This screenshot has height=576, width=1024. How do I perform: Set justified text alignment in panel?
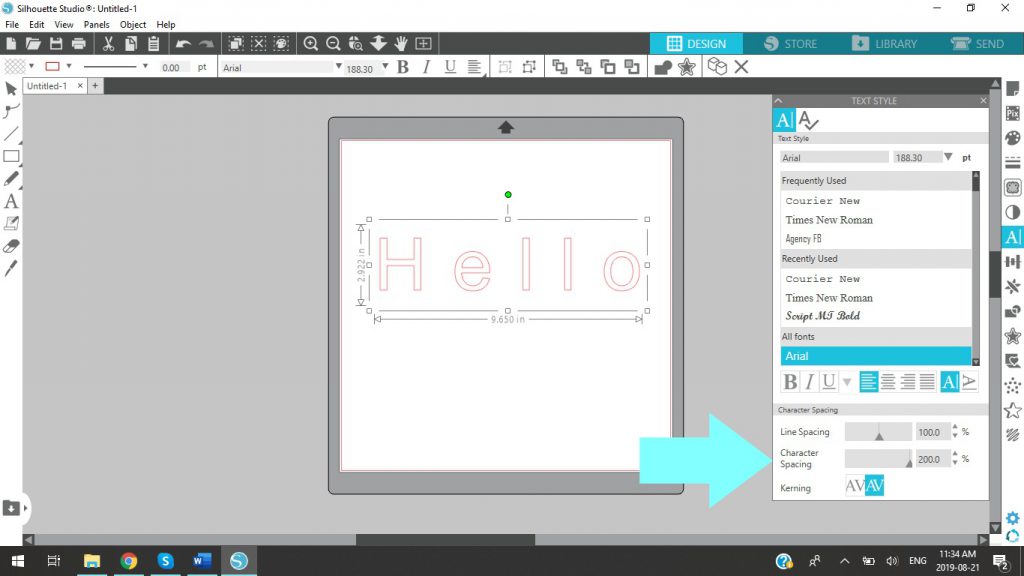click(x=927, y=381)
